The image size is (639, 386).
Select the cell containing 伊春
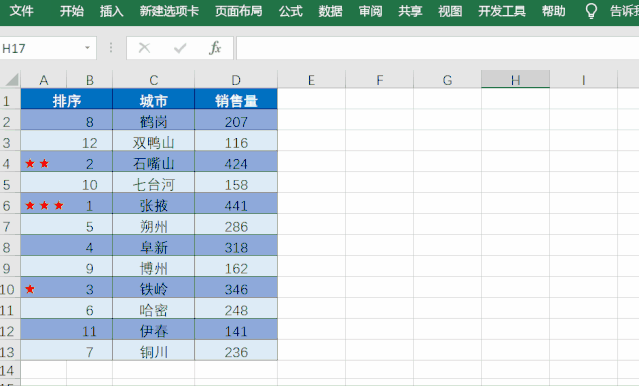pos(154,329)
